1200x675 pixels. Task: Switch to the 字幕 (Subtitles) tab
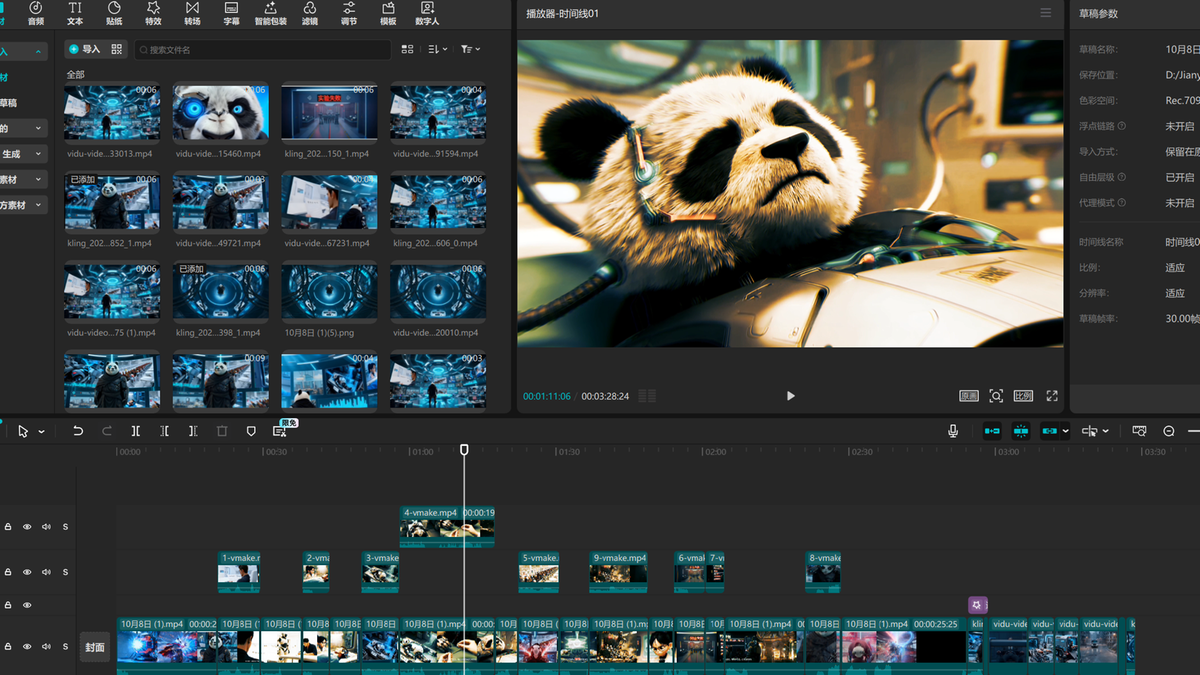[x=231, y=13]
